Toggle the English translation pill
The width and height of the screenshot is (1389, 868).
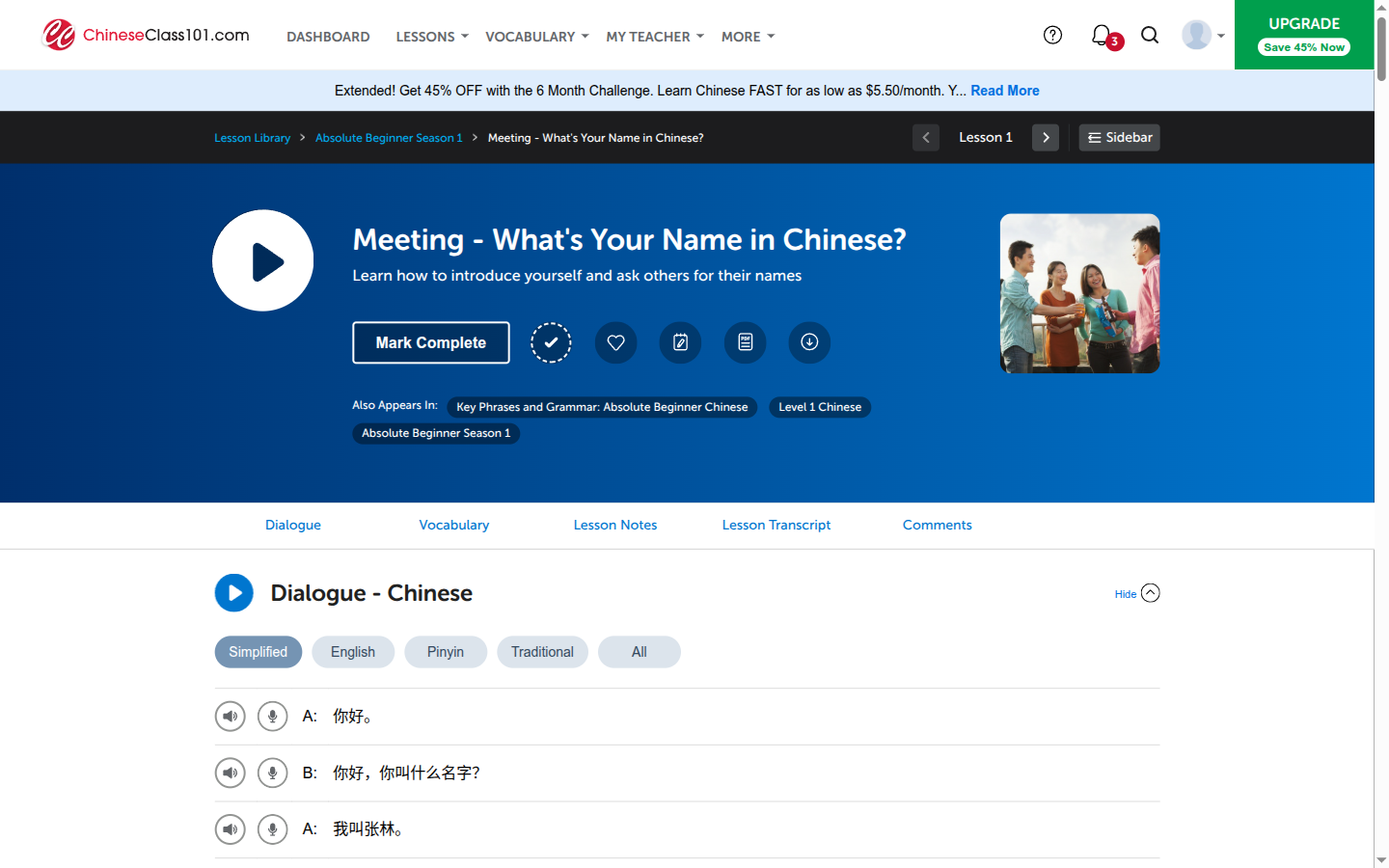352,652
